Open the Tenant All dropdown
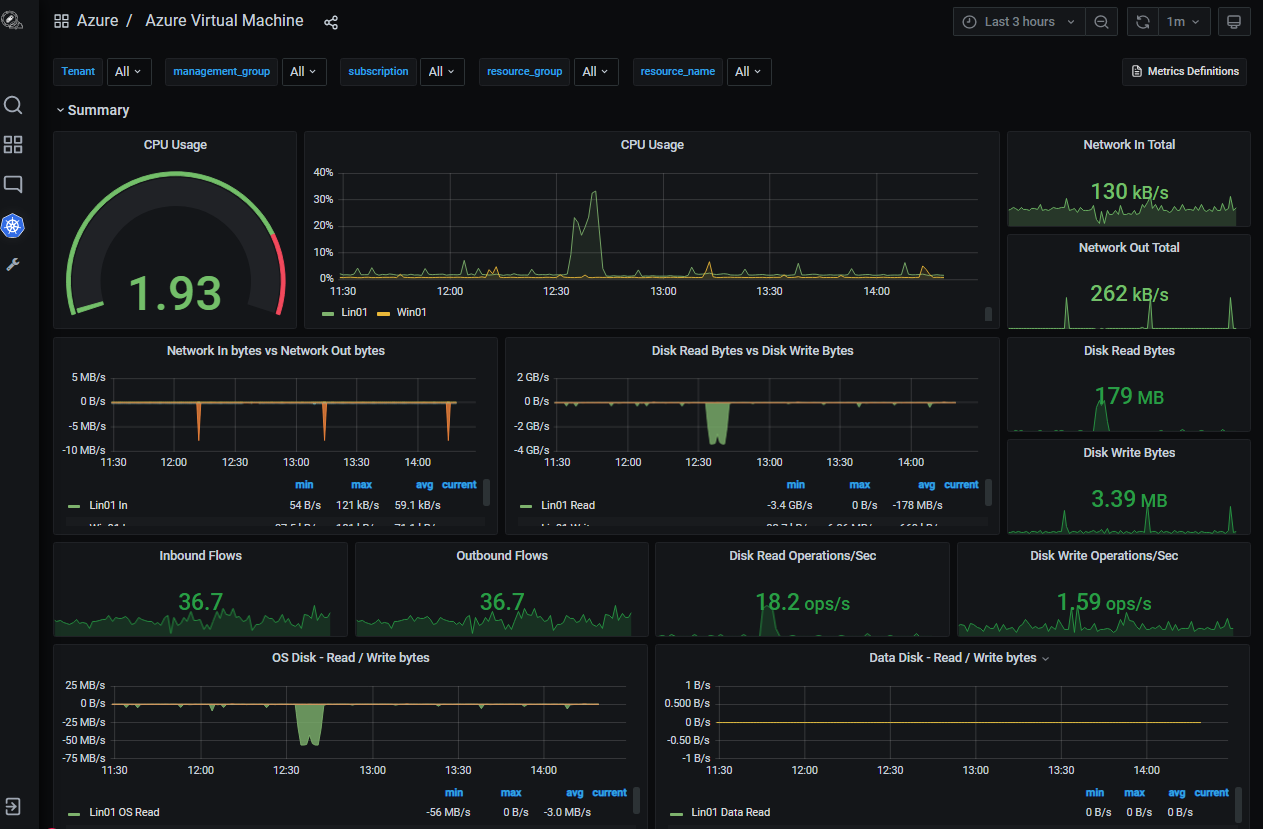 tap(129, 72)
